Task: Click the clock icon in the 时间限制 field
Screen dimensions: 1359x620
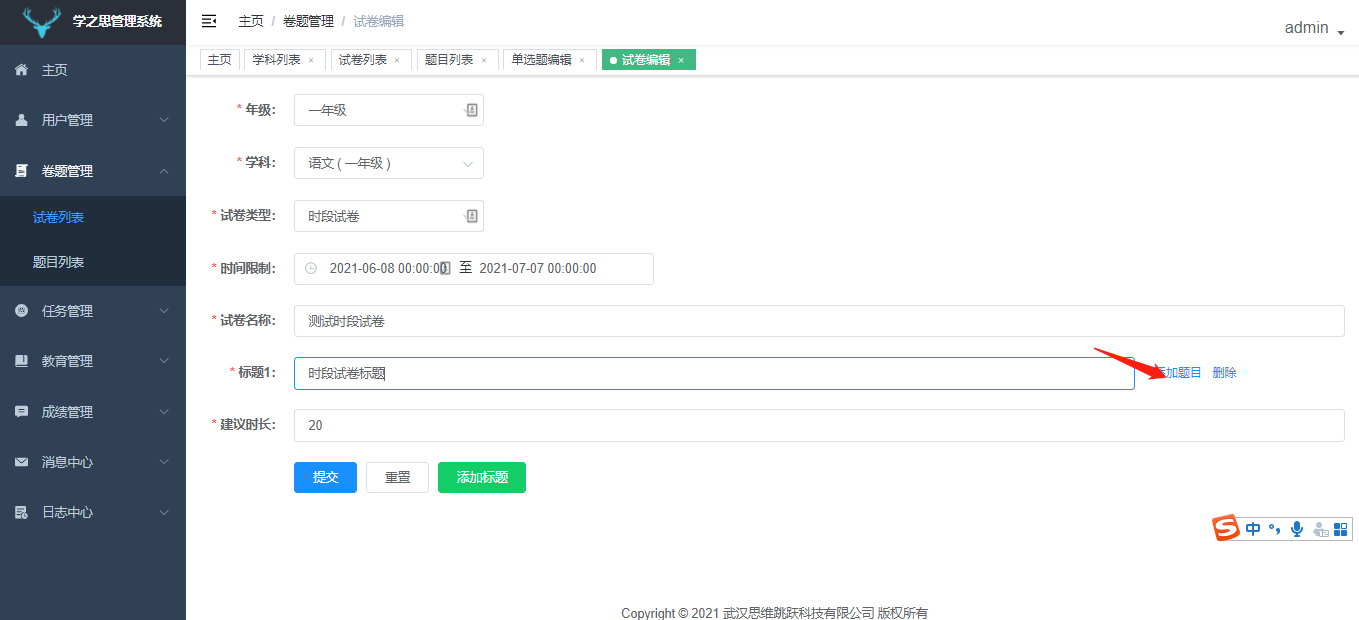Action: (x=309, y=268)
